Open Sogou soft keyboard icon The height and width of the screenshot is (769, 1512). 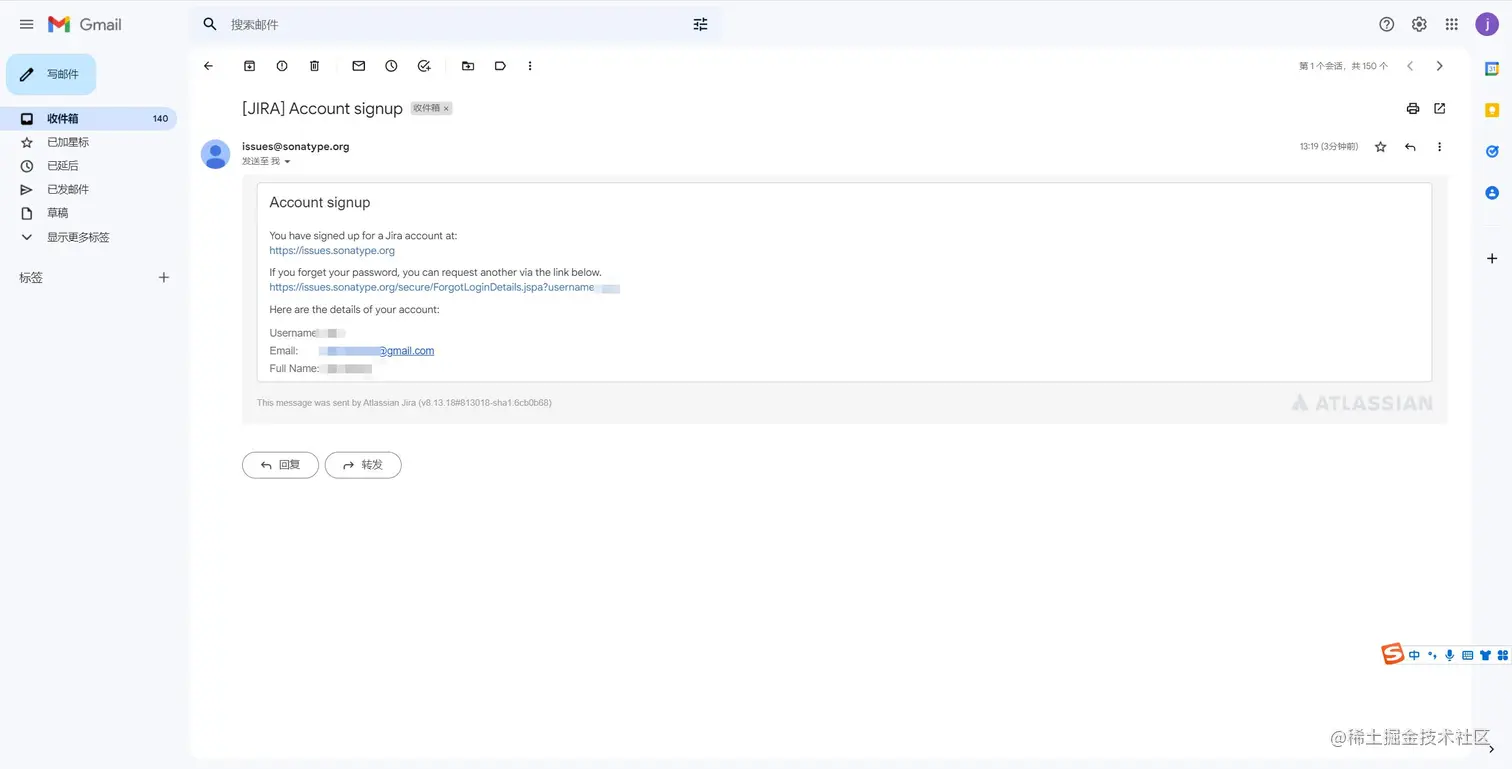click(x=1467, y=655)
